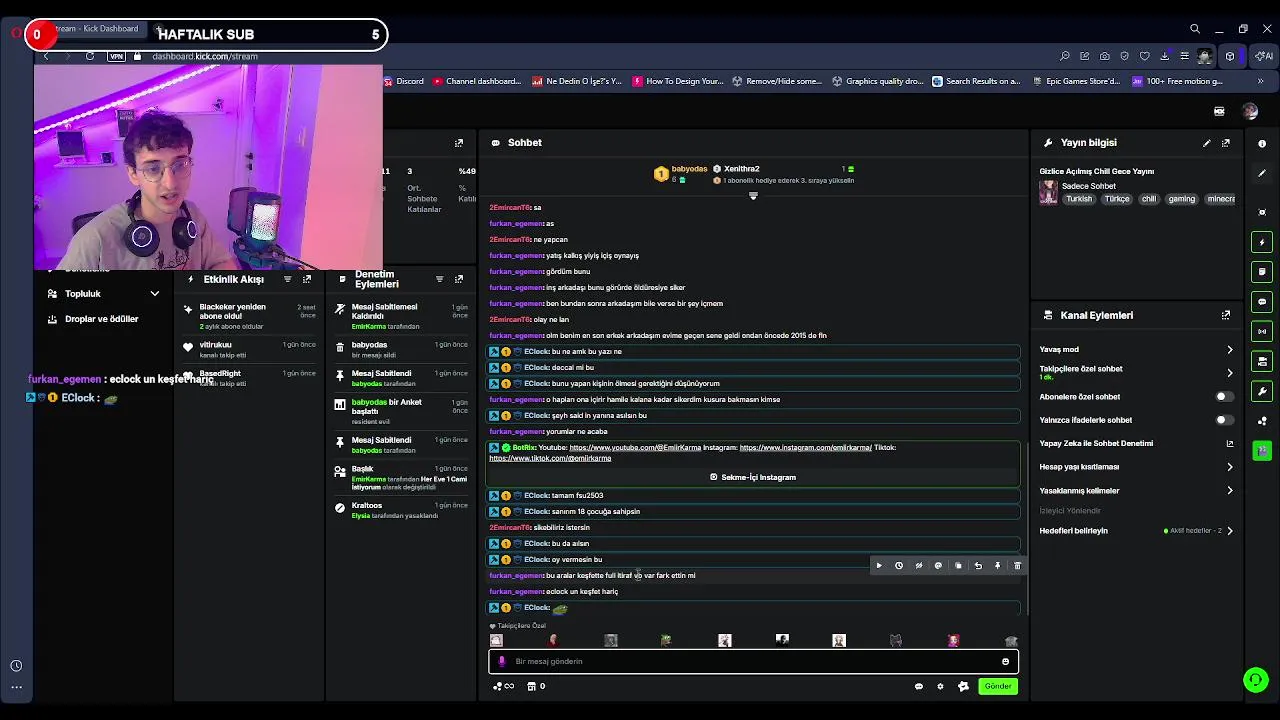Click the green support headset button
Screen dimensions: 1280x720
click(1256, 680)
